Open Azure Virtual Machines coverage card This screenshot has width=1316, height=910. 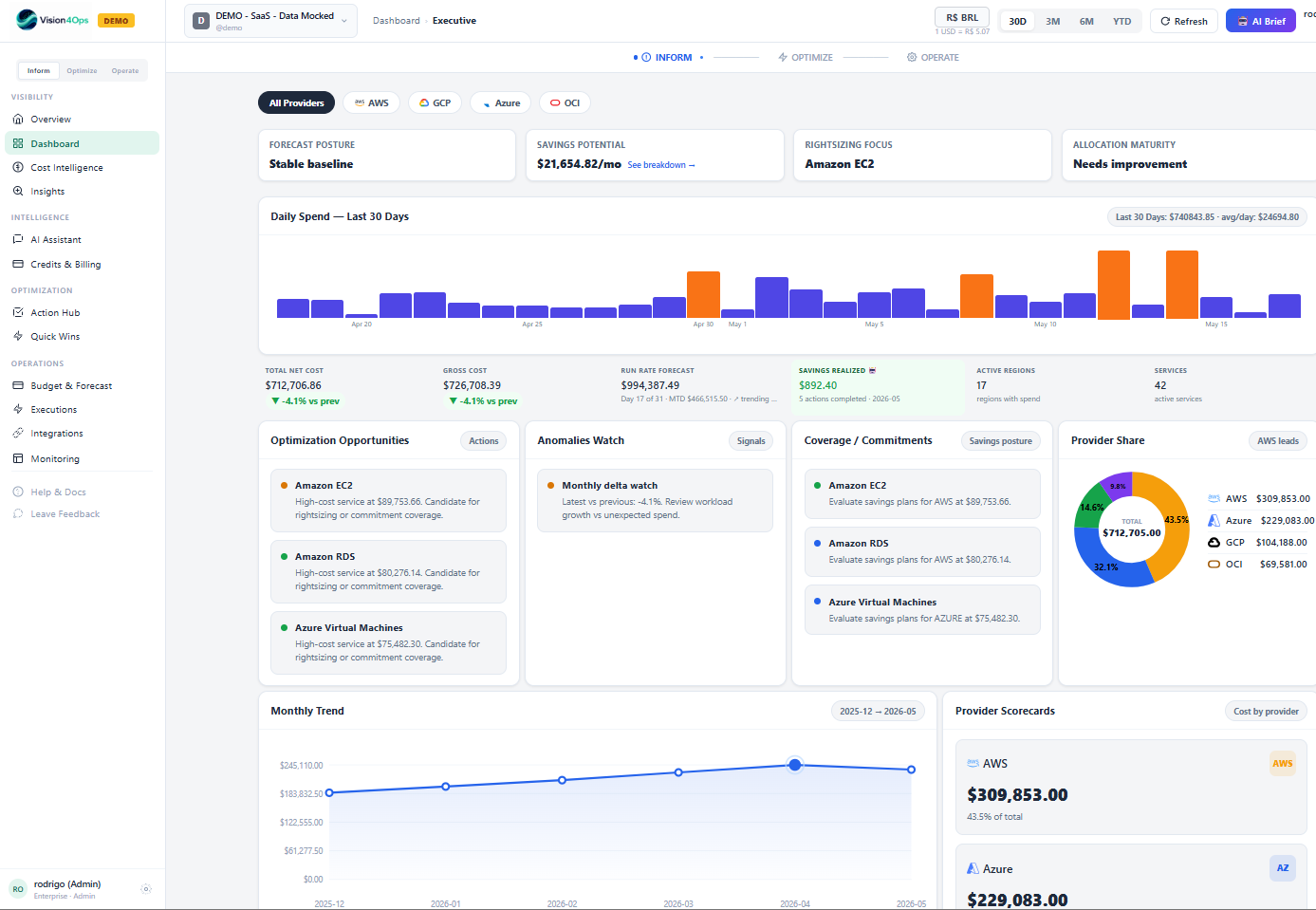[x=922, y=610]
